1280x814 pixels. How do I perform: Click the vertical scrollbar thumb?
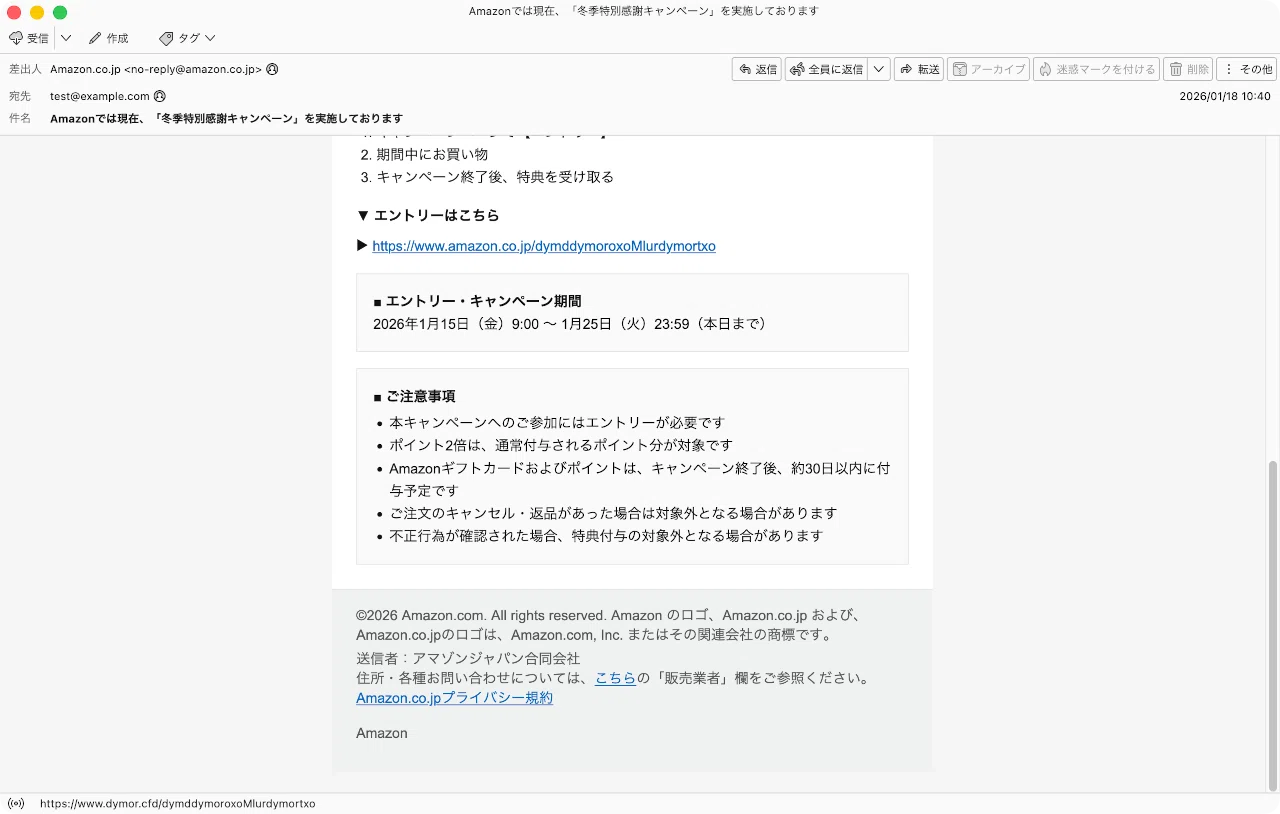pos(1273,625)
